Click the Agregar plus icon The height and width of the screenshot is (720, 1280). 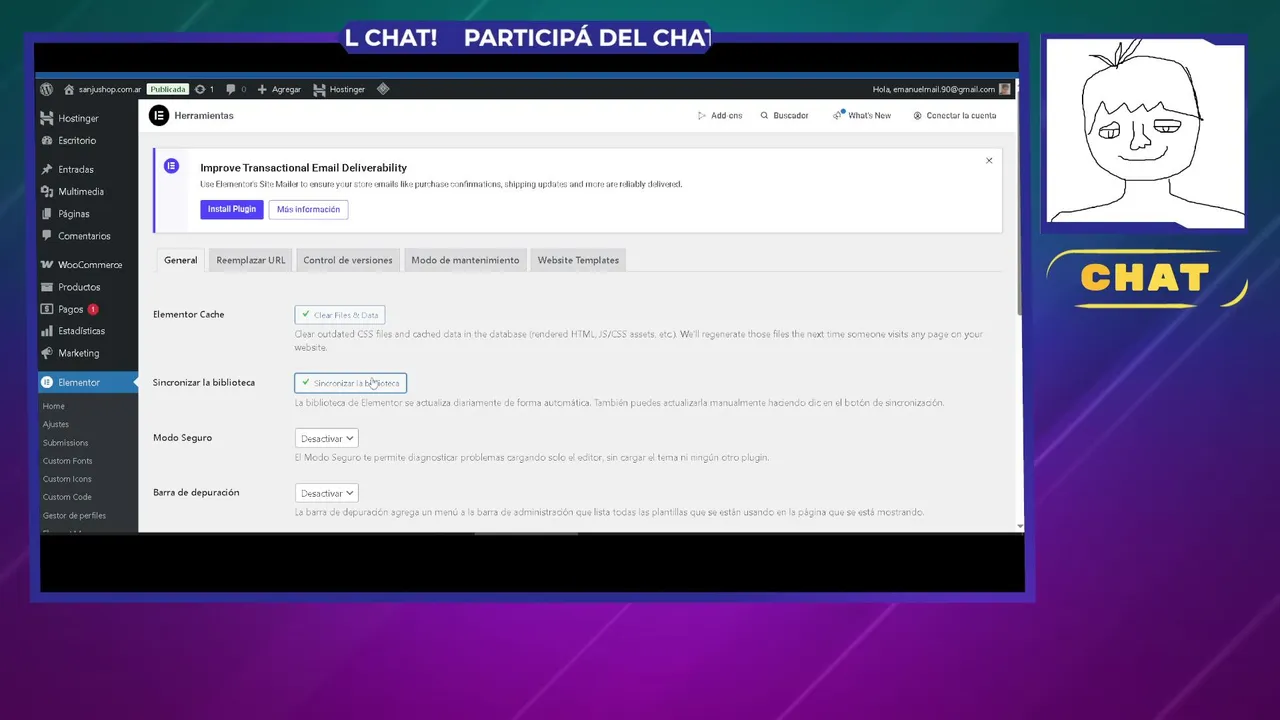point(262,89)
